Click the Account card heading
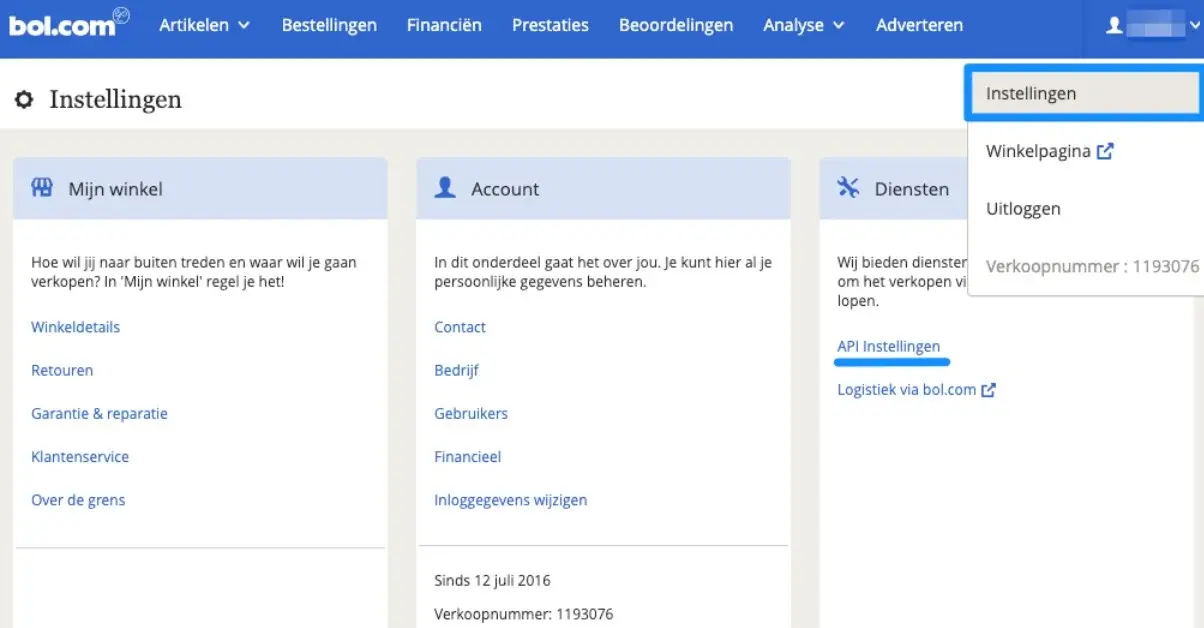The image size is (1204, 628). (505, 189)
